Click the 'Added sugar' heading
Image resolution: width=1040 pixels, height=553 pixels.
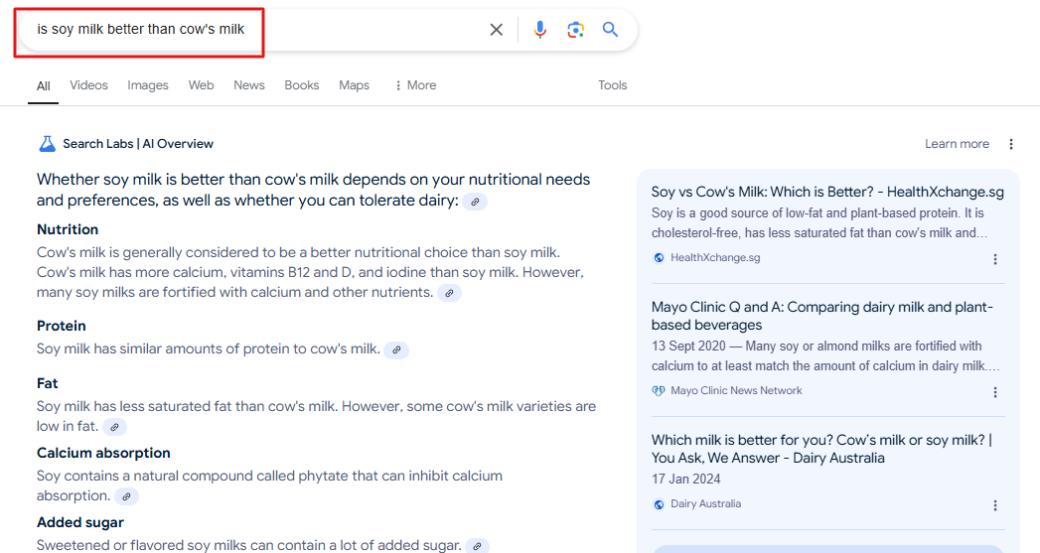click(80, 522)
